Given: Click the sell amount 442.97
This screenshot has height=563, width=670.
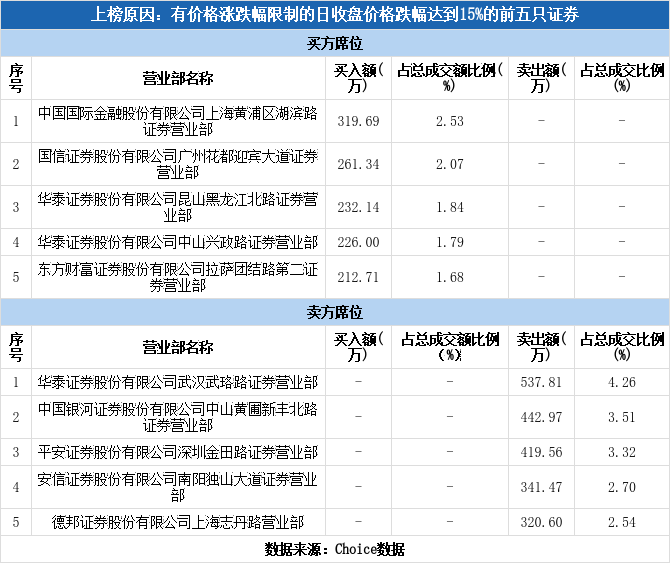Looking at the screenshot, I should (x=541, y=417).
